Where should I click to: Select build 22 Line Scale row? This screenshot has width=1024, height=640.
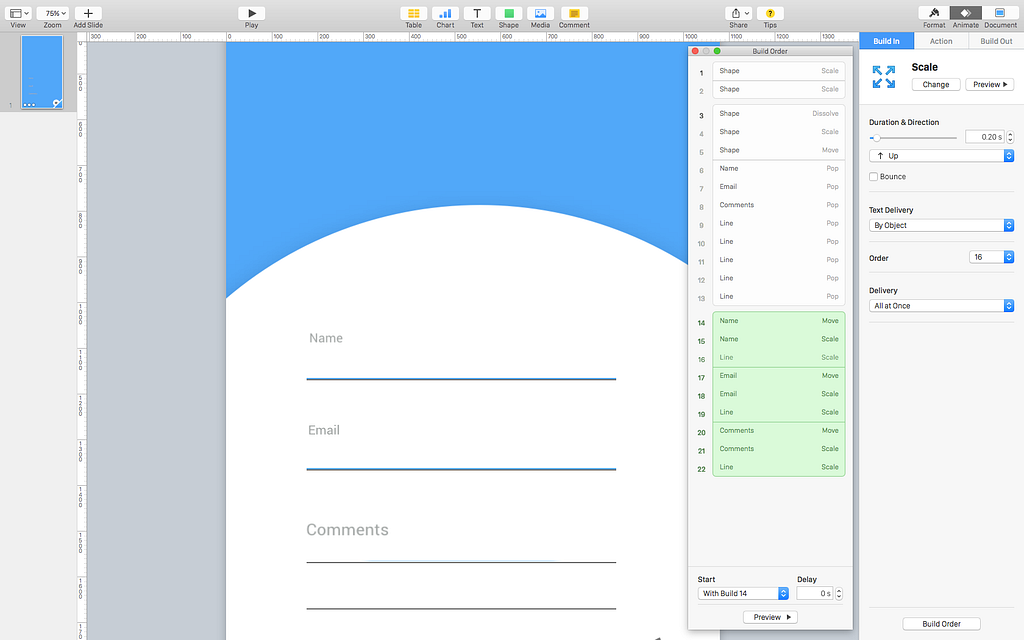pyautogui.click(x=778, y=467)
